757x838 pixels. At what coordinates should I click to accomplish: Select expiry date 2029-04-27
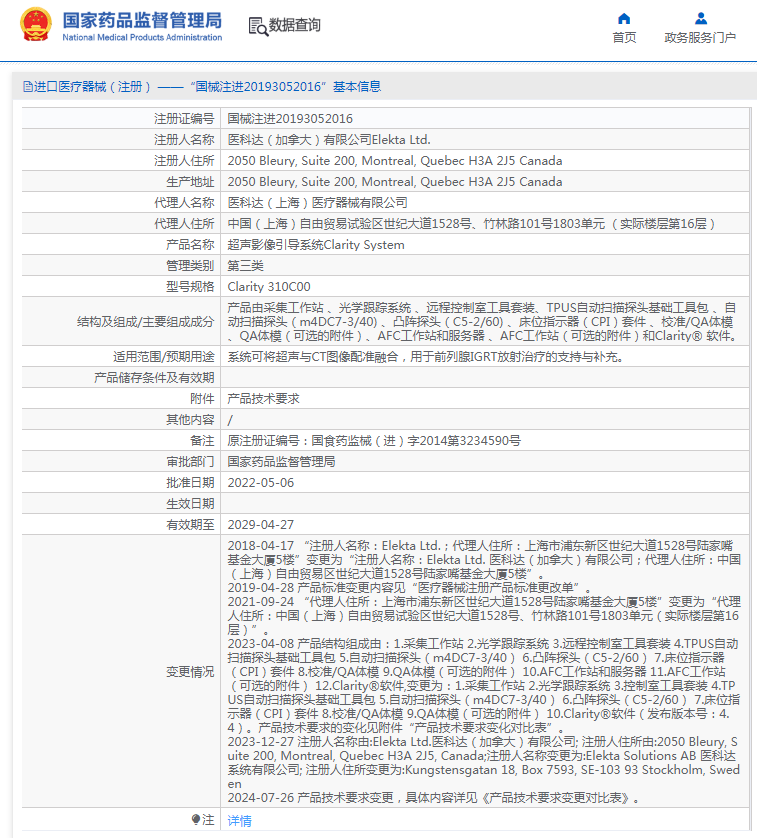pyautogui.click(x=261, y=525)
